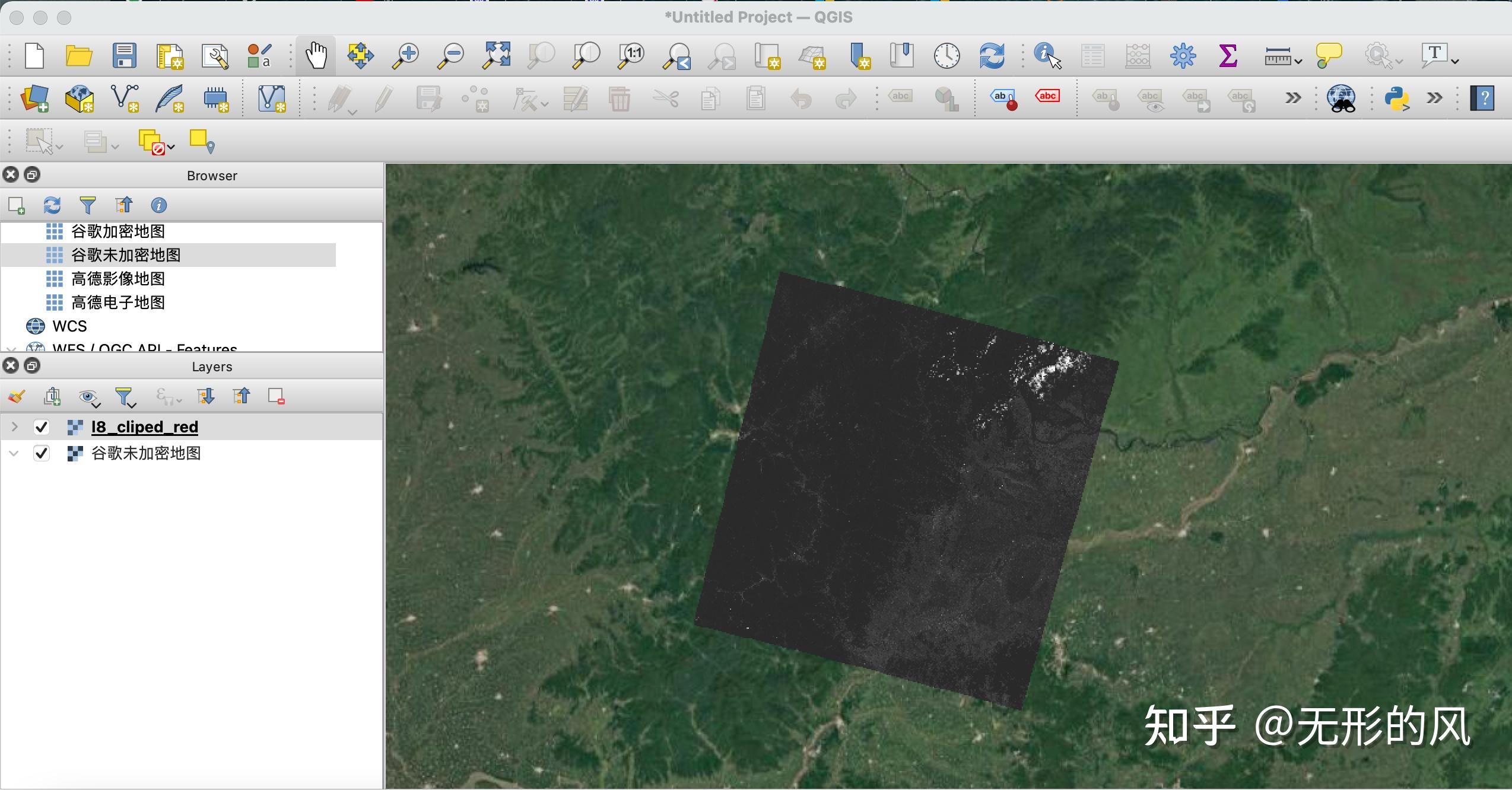Uncheck the l8_cliped_red layer visibility
Screen dimensions: 1512x790
point(42,427)
